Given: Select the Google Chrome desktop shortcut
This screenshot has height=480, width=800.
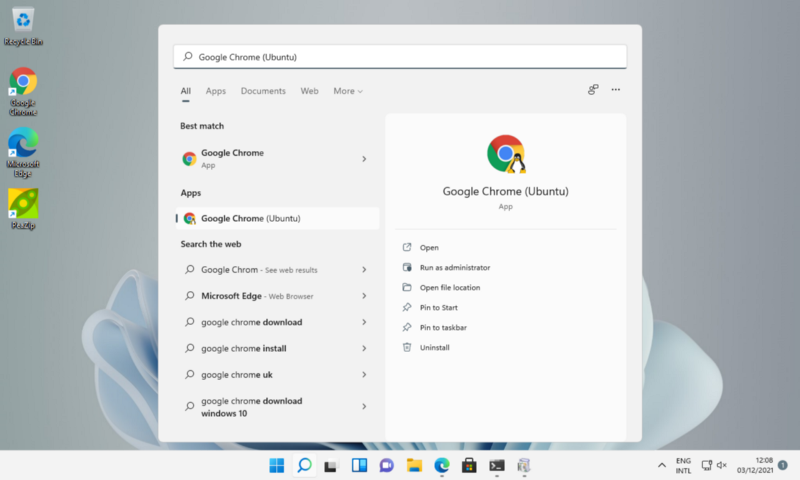Looking at the screenshot, I should [23, 92].
